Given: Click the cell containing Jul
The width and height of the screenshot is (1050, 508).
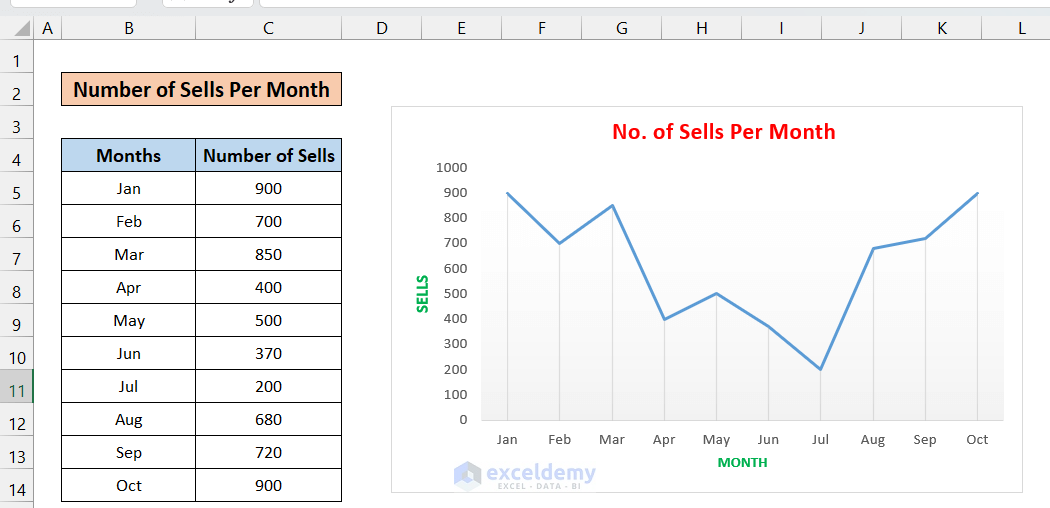Looking at the screenshot, I should click(129, 386).
